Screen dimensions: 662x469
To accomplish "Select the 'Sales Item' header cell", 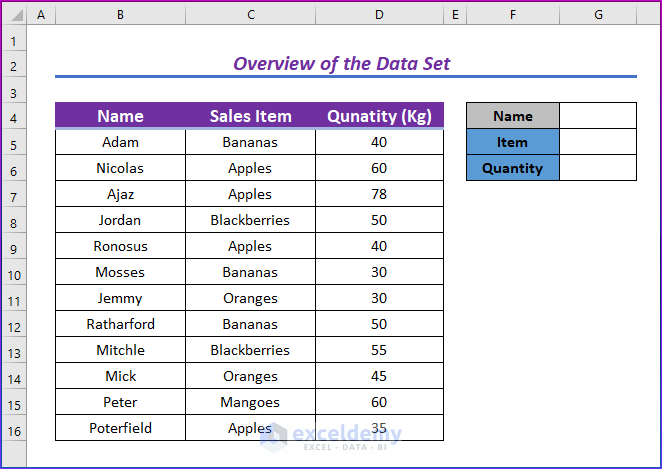I will [250, 116].
